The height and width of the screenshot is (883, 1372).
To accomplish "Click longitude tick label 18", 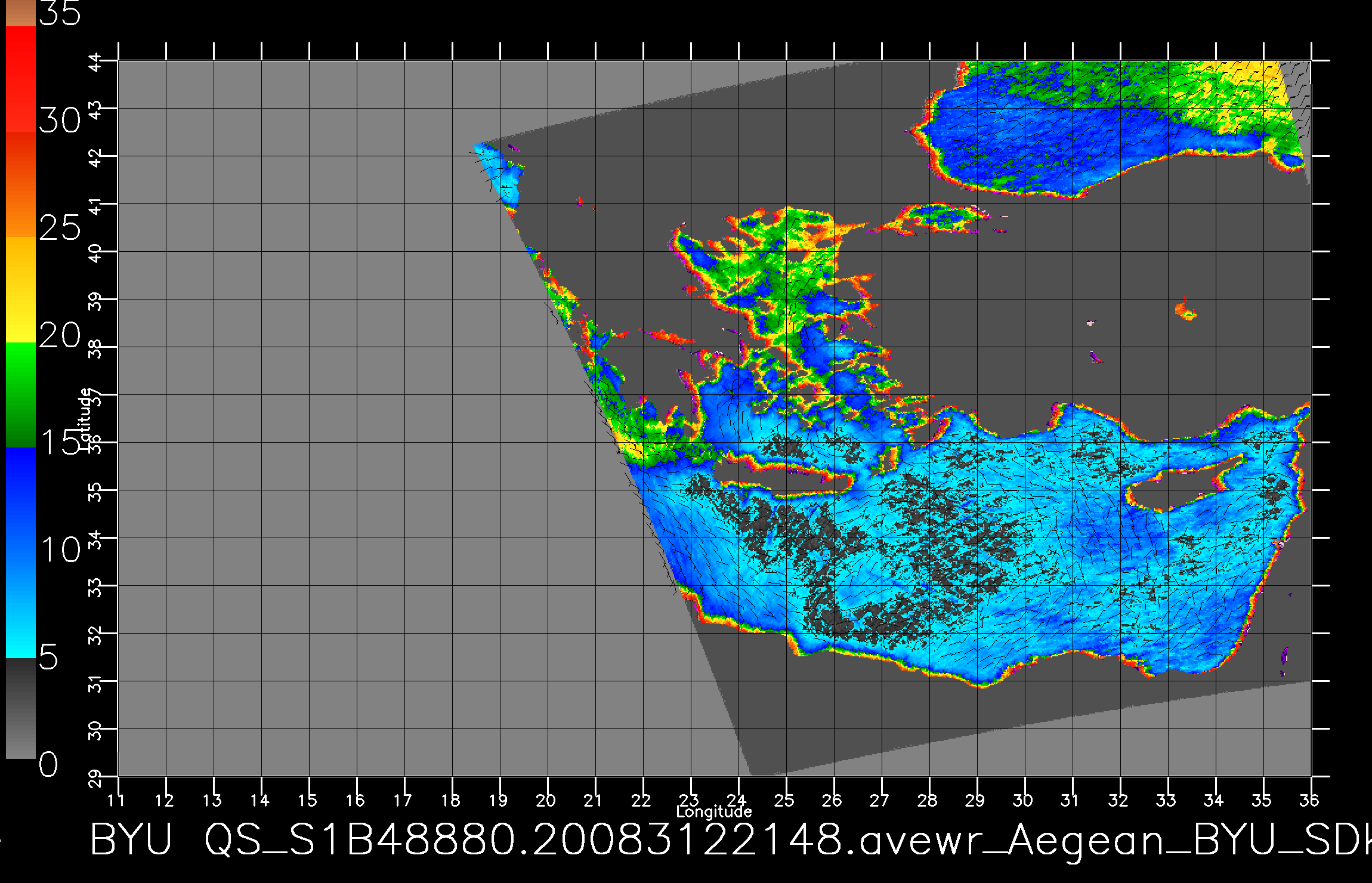I will point(450,800).
